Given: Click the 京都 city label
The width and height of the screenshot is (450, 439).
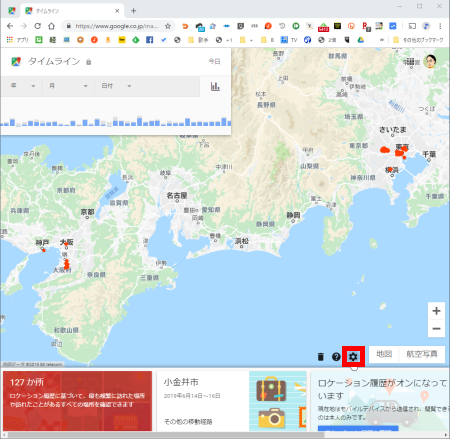Looking at the screenshot, I should pos(87,212).
